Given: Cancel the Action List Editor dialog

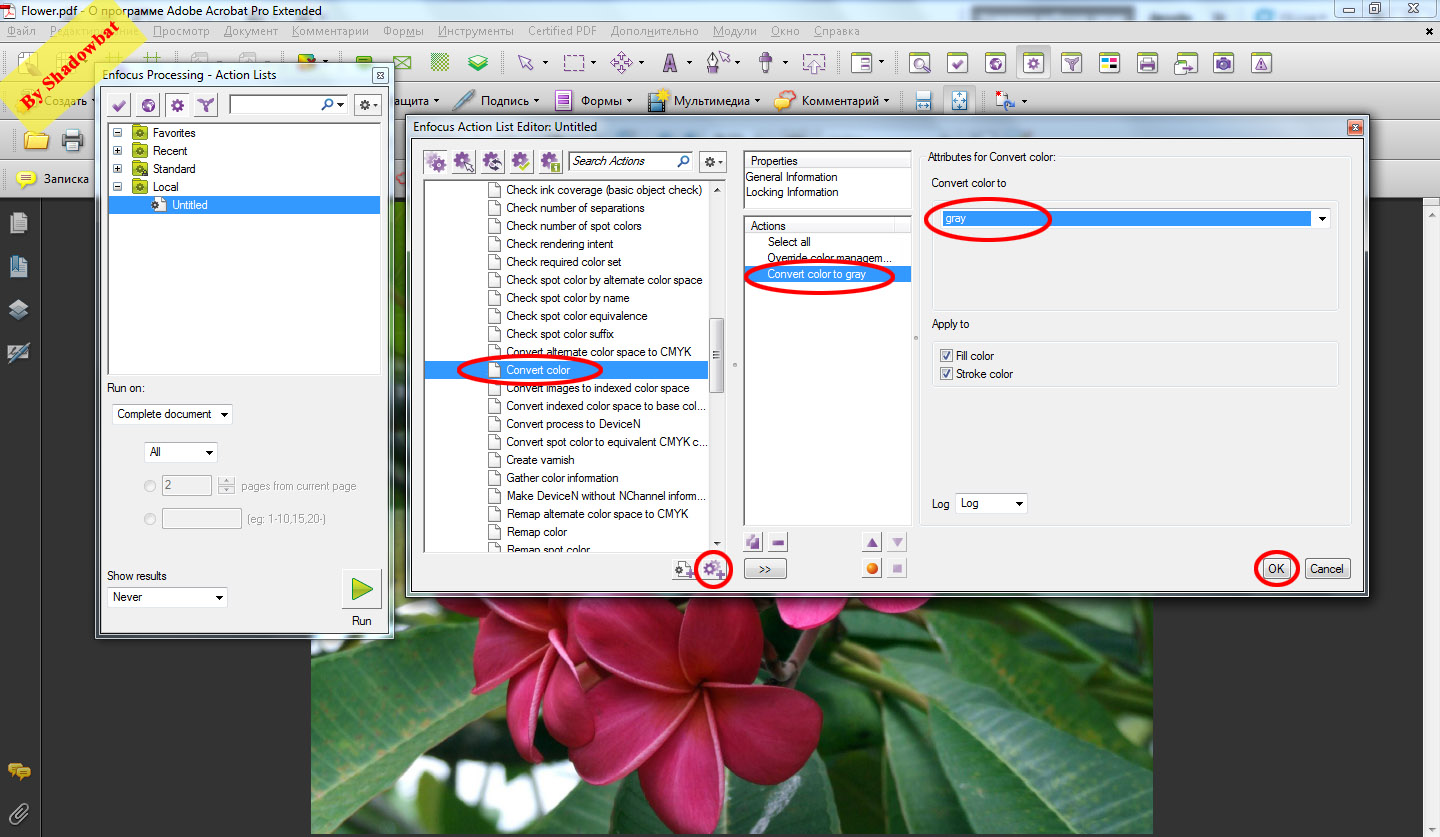Looking at the screenshot, I should click(1327, 568).
